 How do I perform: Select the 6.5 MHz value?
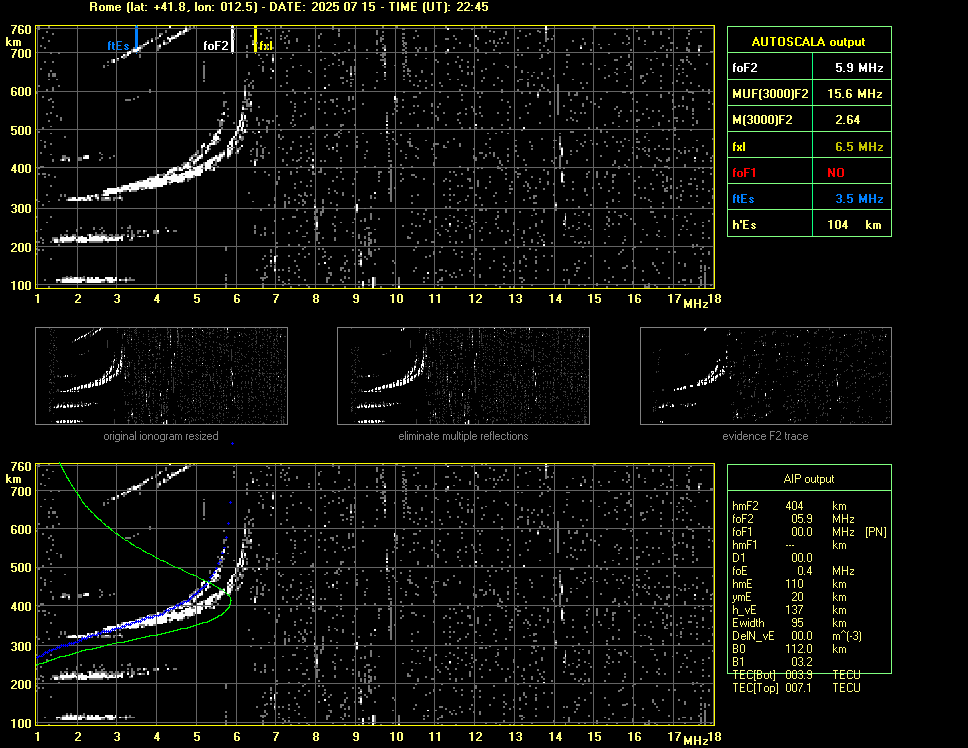859,147
